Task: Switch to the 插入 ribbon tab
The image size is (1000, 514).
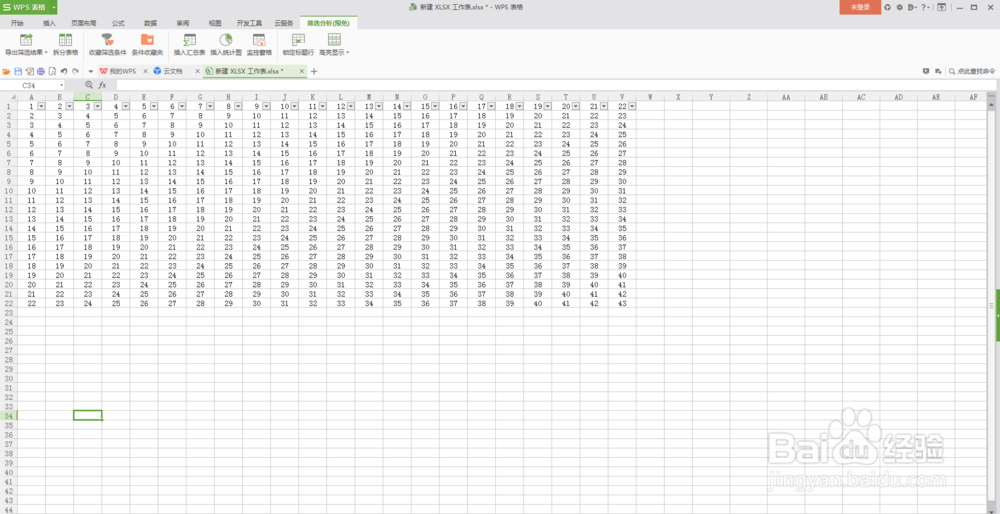Action: [49, 23]
